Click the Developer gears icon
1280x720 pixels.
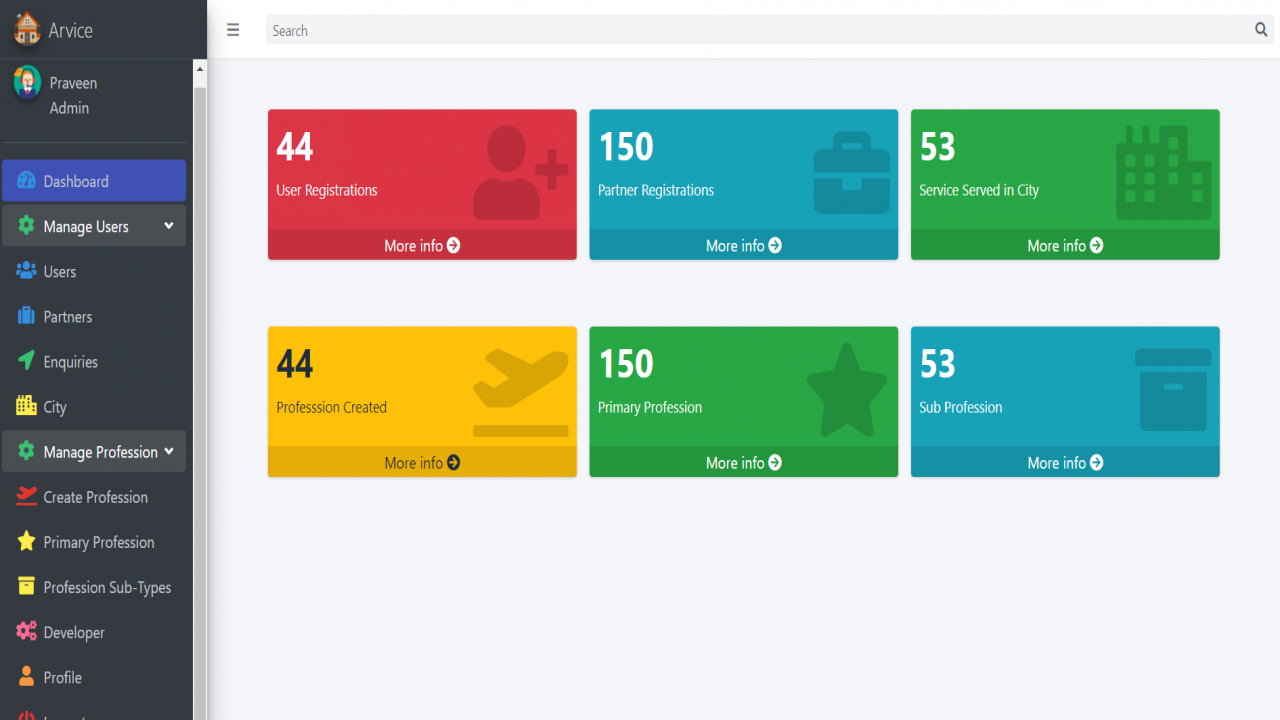(27, 631)
